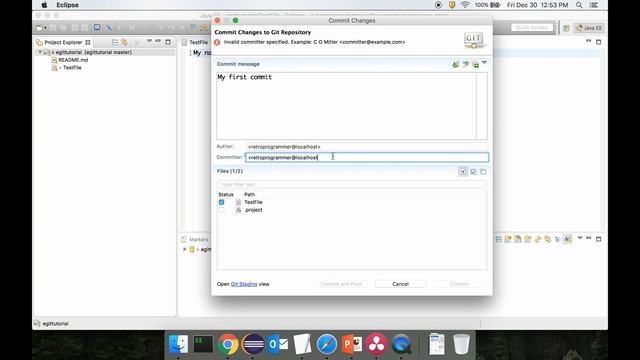Maximize the editor area
The width and height of the screenshot is (640, 360).
(x=598, y=42)
